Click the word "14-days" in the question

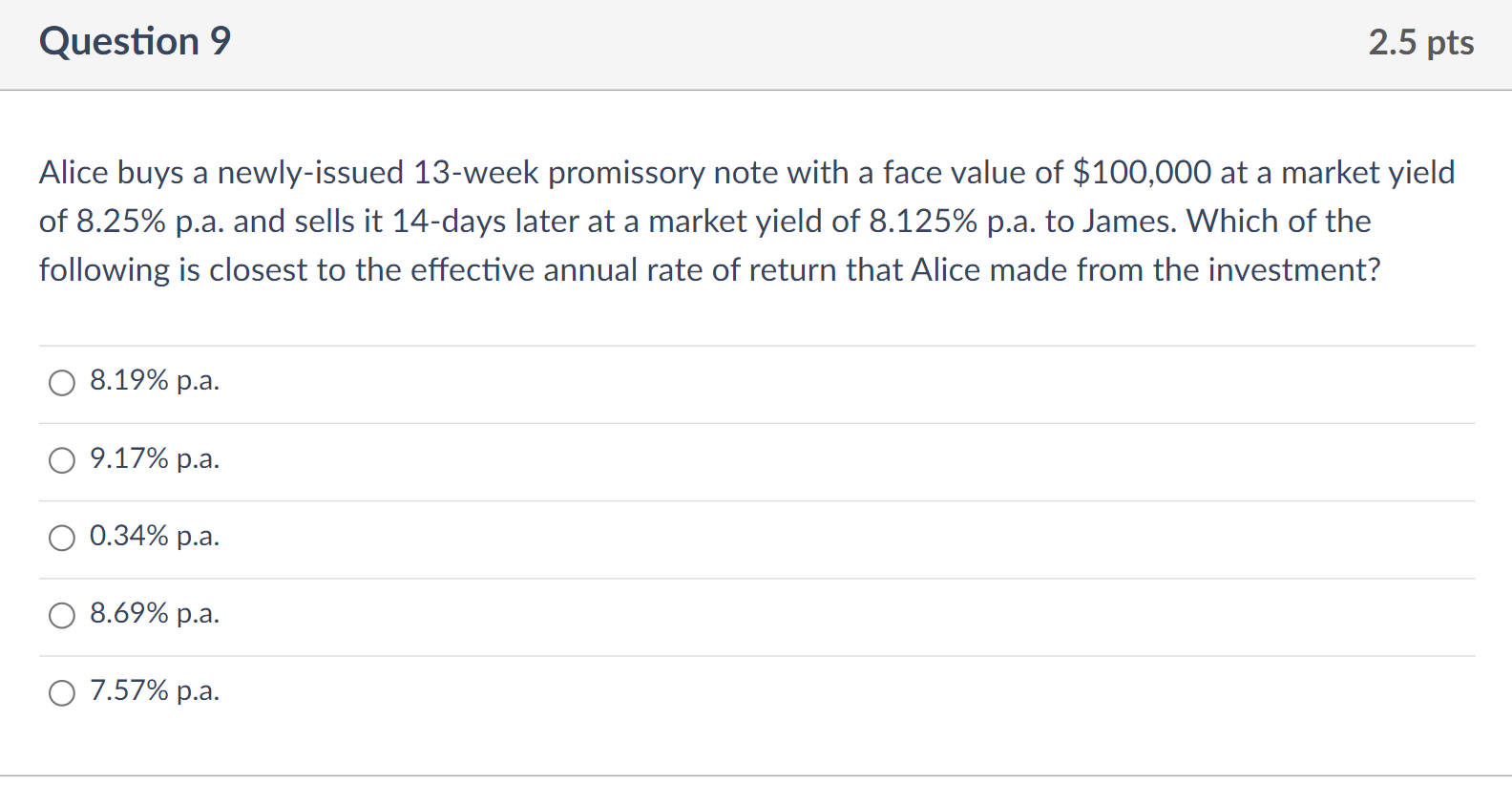coord(449,222)
